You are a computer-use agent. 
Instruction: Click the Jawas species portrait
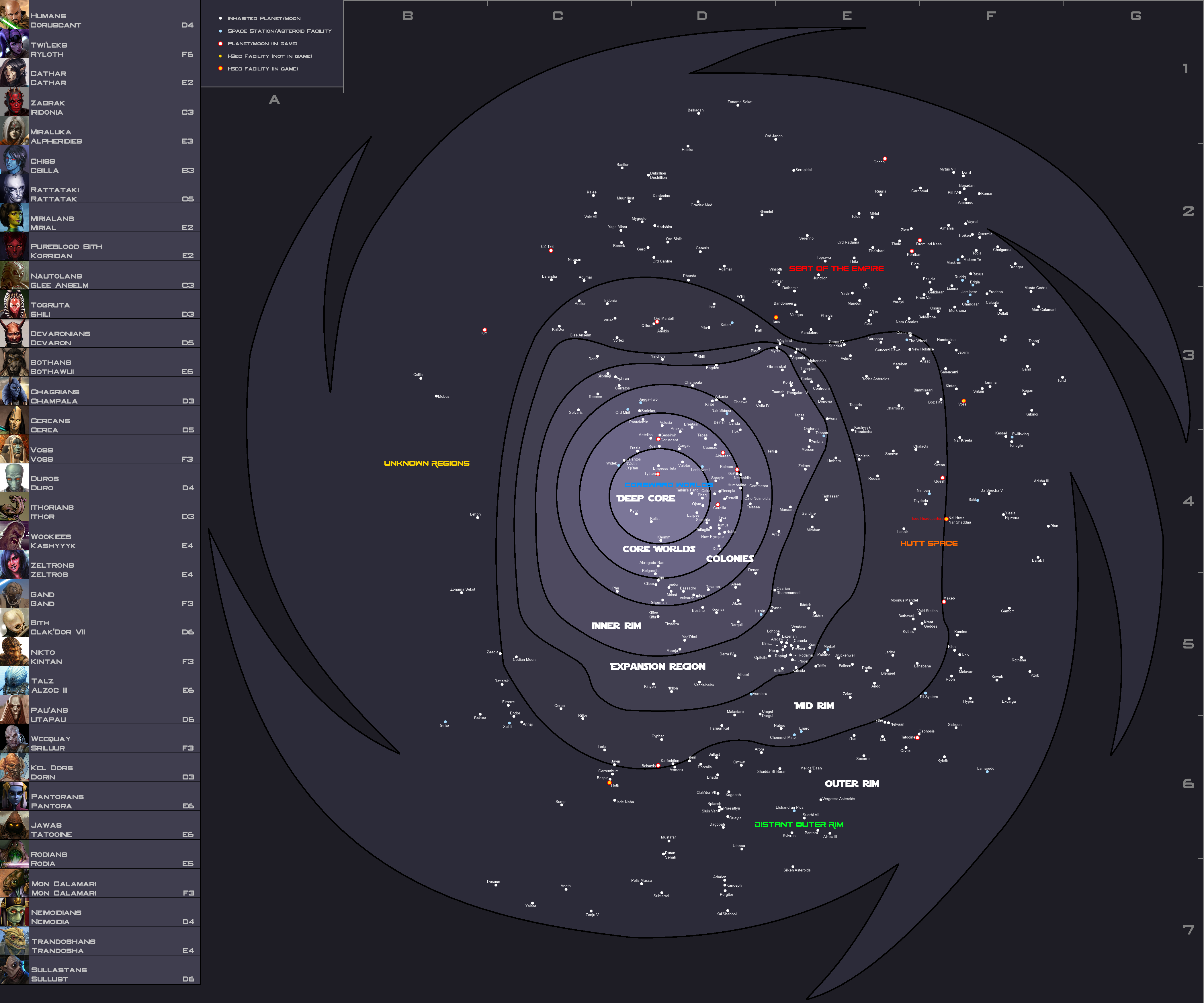click(x=14, y=825)
